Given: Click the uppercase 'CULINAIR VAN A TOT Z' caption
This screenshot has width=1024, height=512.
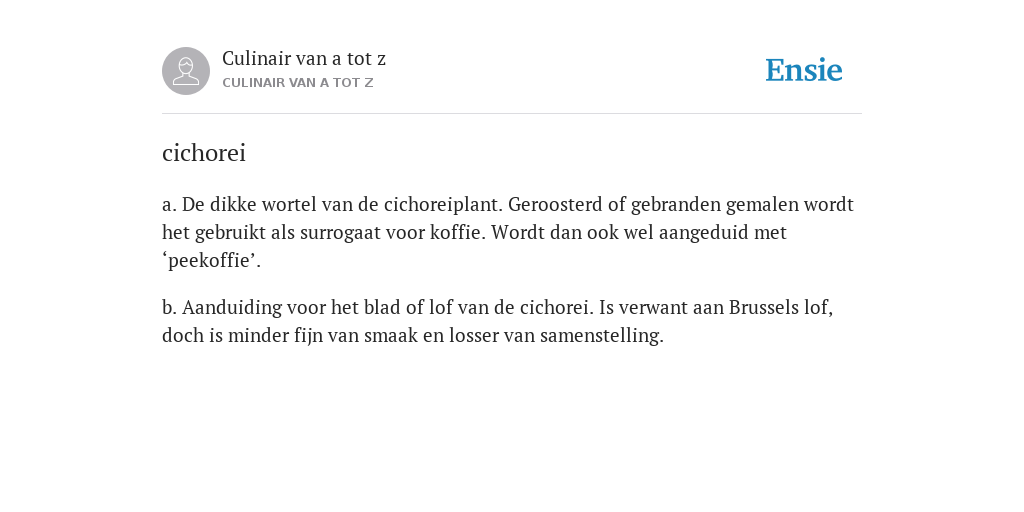Looking at the screenshot, I should [298, 83].
